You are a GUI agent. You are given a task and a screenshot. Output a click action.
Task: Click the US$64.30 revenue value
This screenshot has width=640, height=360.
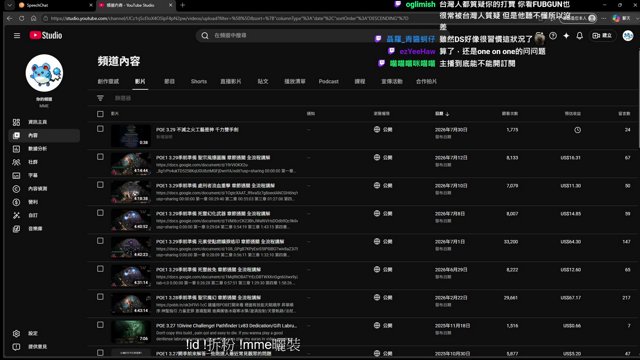coord(571,242)
